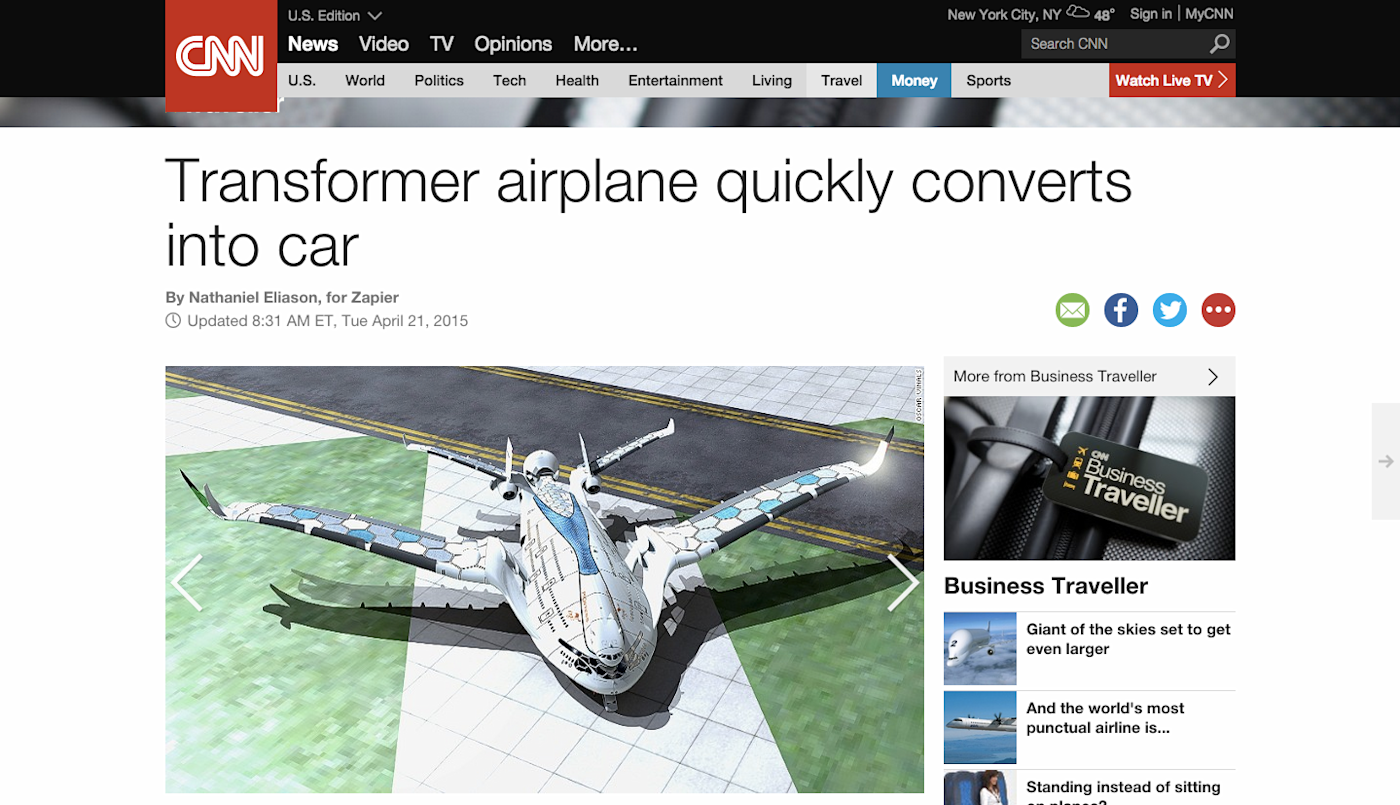Open the Tech section

pyautogui.click(x=509, y=81)
